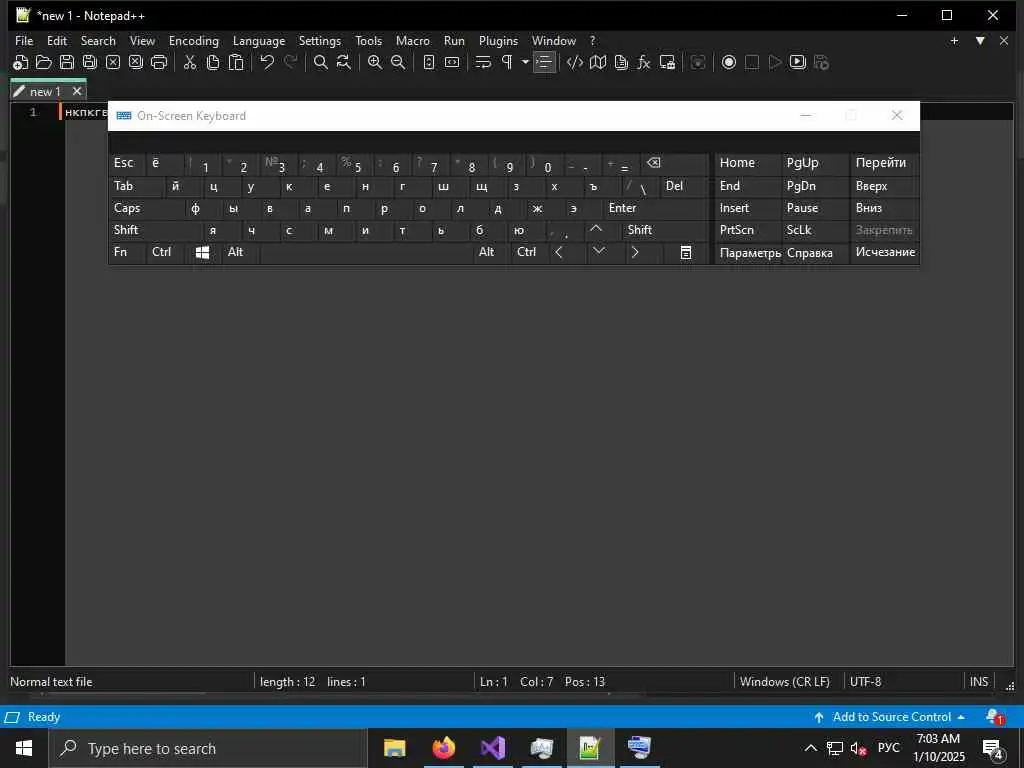The width and height of the screenshot is (1024, 768).
Task: Click Enter on the On-Screen Keyboard
Action: [656, 208]
